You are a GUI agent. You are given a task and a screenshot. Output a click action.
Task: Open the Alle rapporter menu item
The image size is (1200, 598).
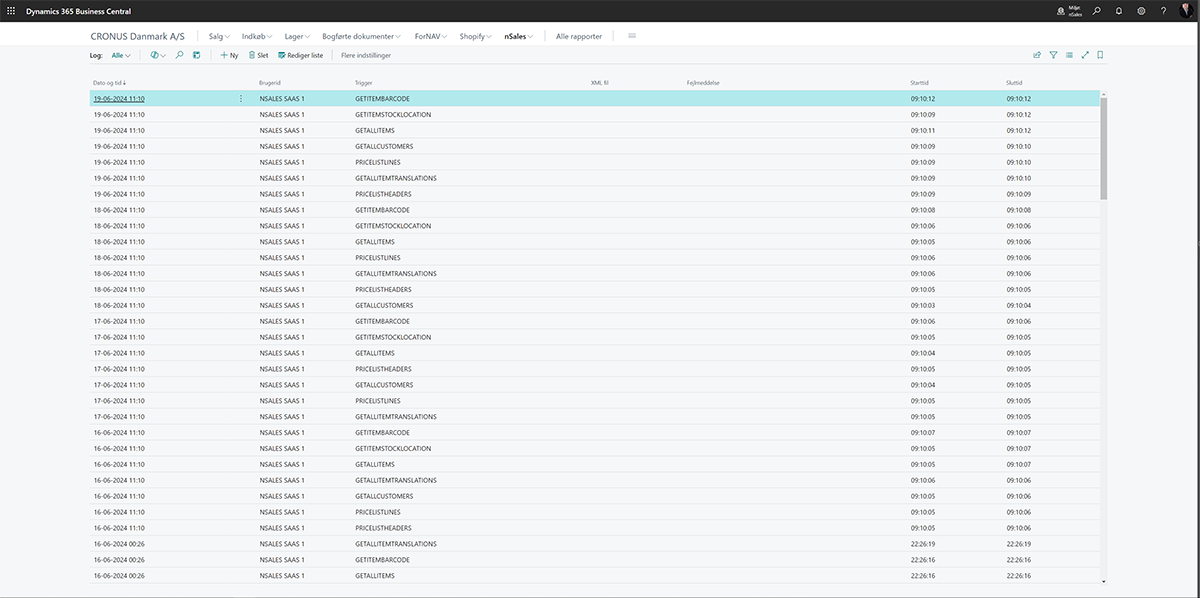(x=579, y=36)
